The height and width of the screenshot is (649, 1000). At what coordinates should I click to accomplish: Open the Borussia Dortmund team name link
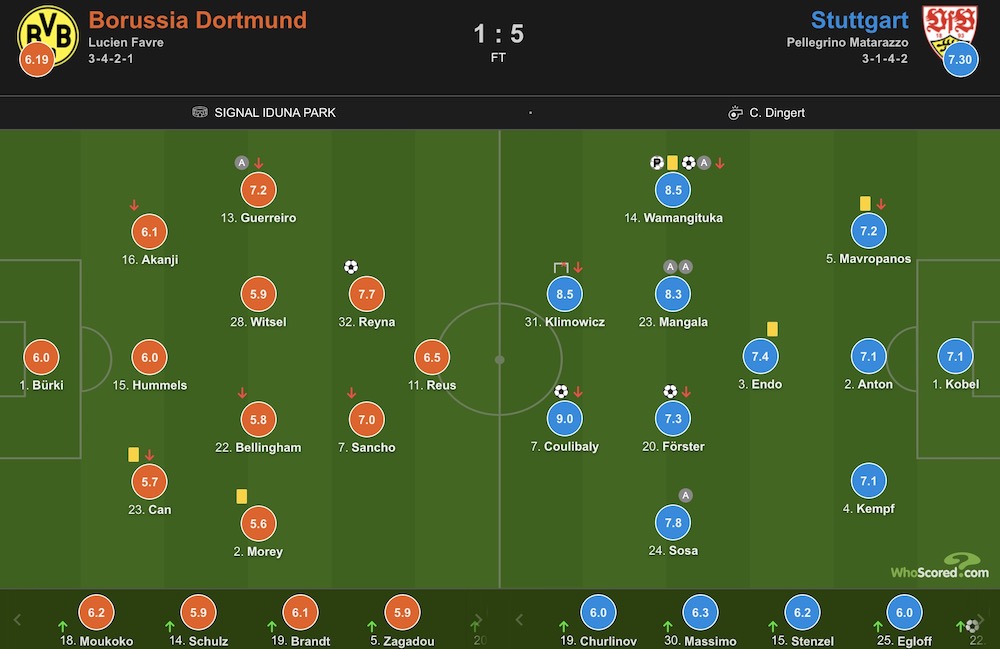pyautogui.click(x=198, y=20)
